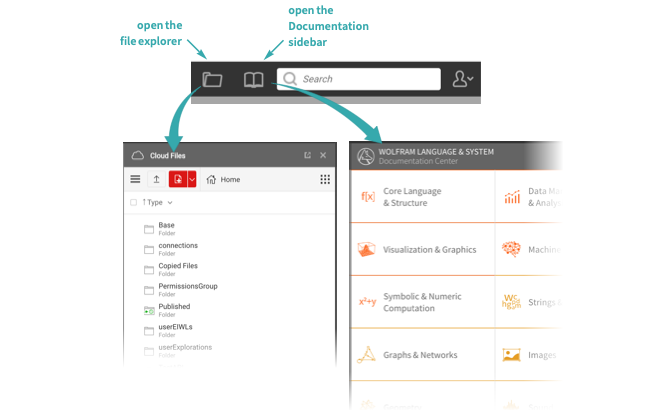Open the user account menu
The height and width of the screenshot is (410, 670).
(x=463, y=78)
